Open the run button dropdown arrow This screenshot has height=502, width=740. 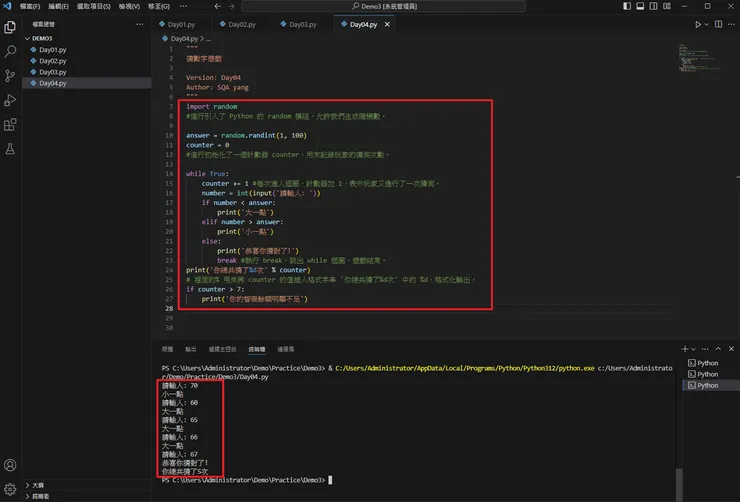coord(708,23)
